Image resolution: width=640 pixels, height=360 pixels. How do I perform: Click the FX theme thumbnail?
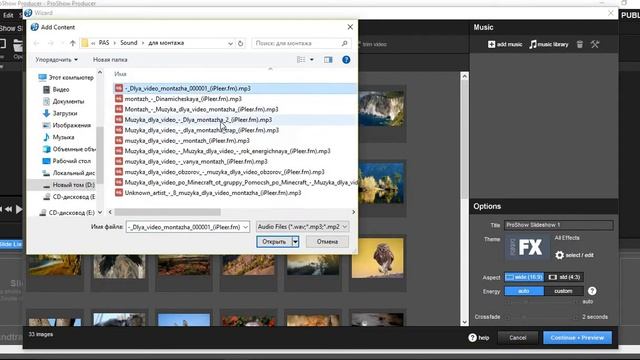coord(527,247)
